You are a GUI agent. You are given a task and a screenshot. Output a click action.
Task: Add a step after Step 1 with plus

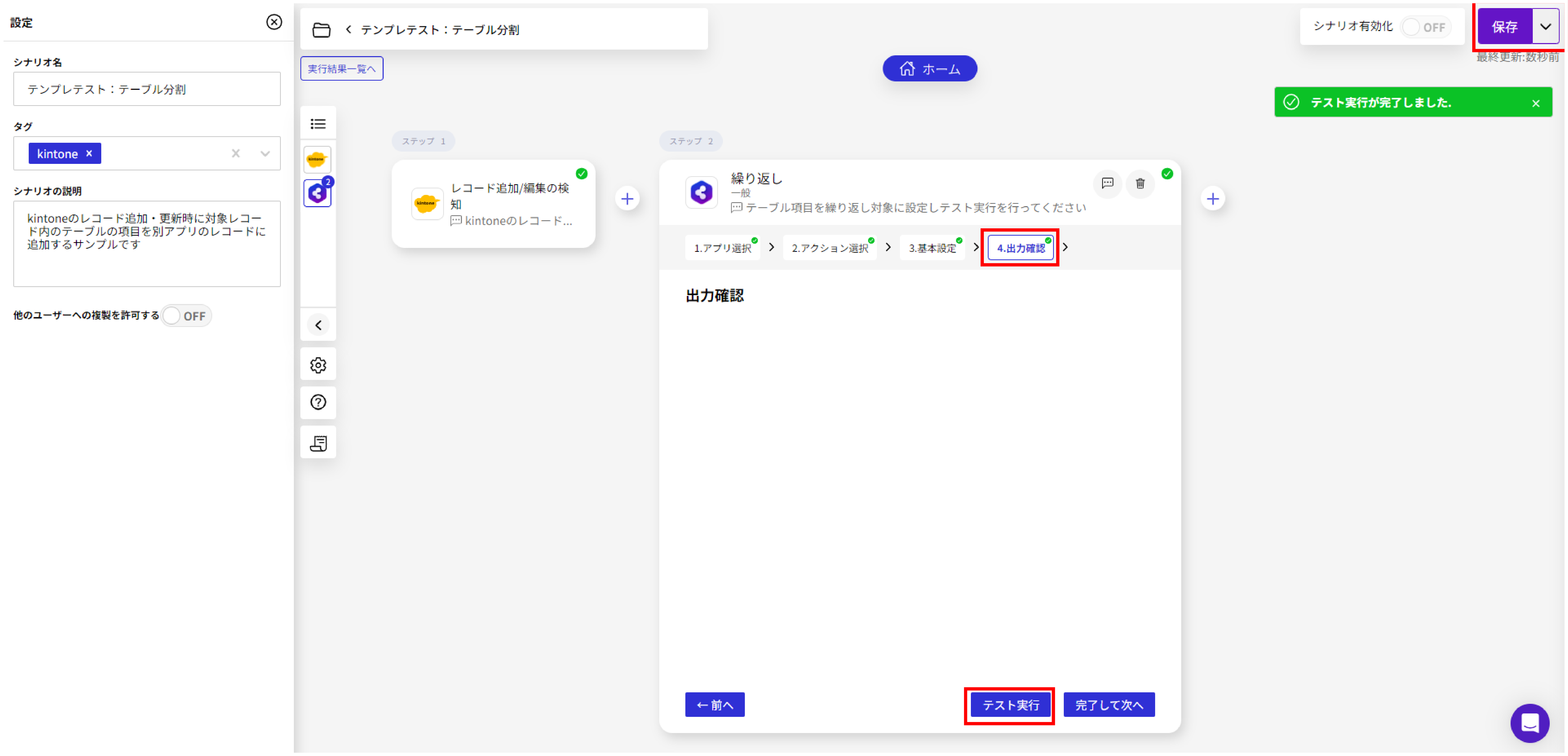pyautogui.click(x=627, y=198)
